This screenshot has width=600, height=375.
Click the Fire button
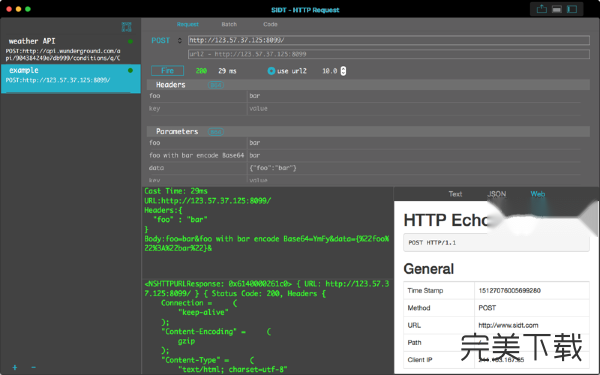click(x=167, y=71)
